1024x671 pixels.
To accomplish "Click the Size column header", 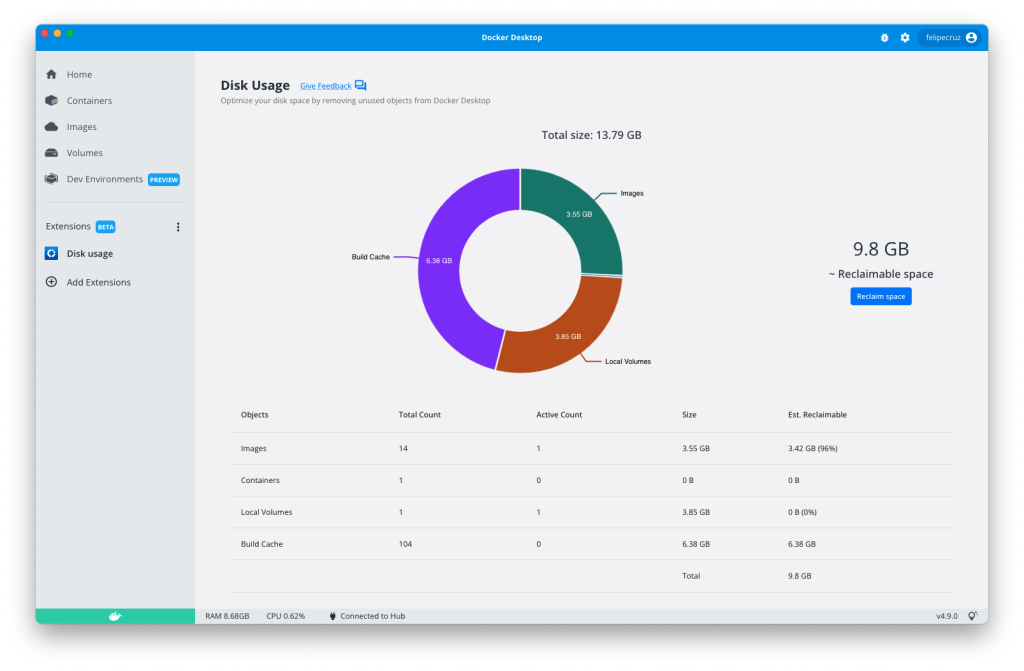I will click(x=689, y=415).
